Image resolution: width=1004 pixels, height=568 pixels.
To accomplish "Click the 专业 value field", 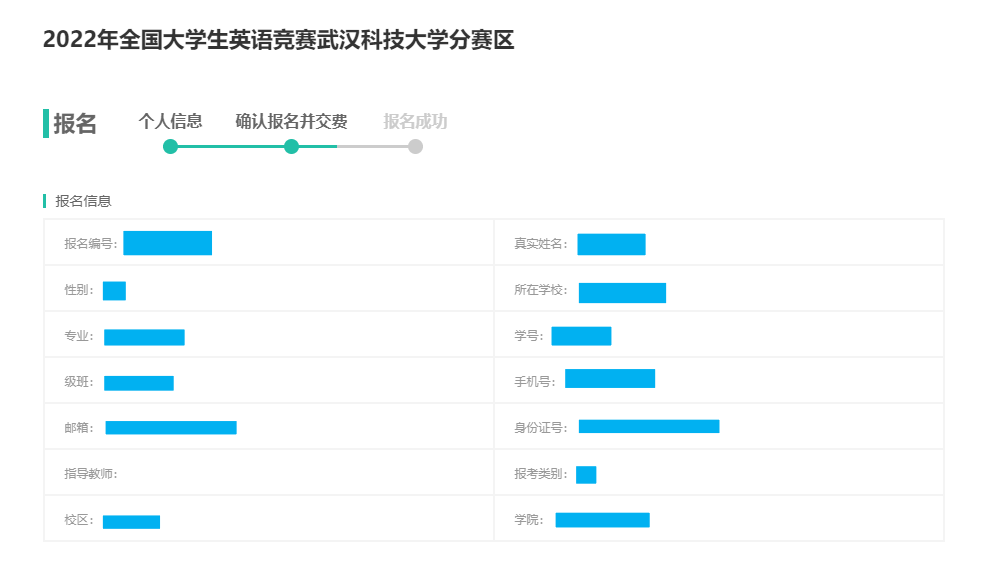I will pyautogui.click(x=144, y=337).
